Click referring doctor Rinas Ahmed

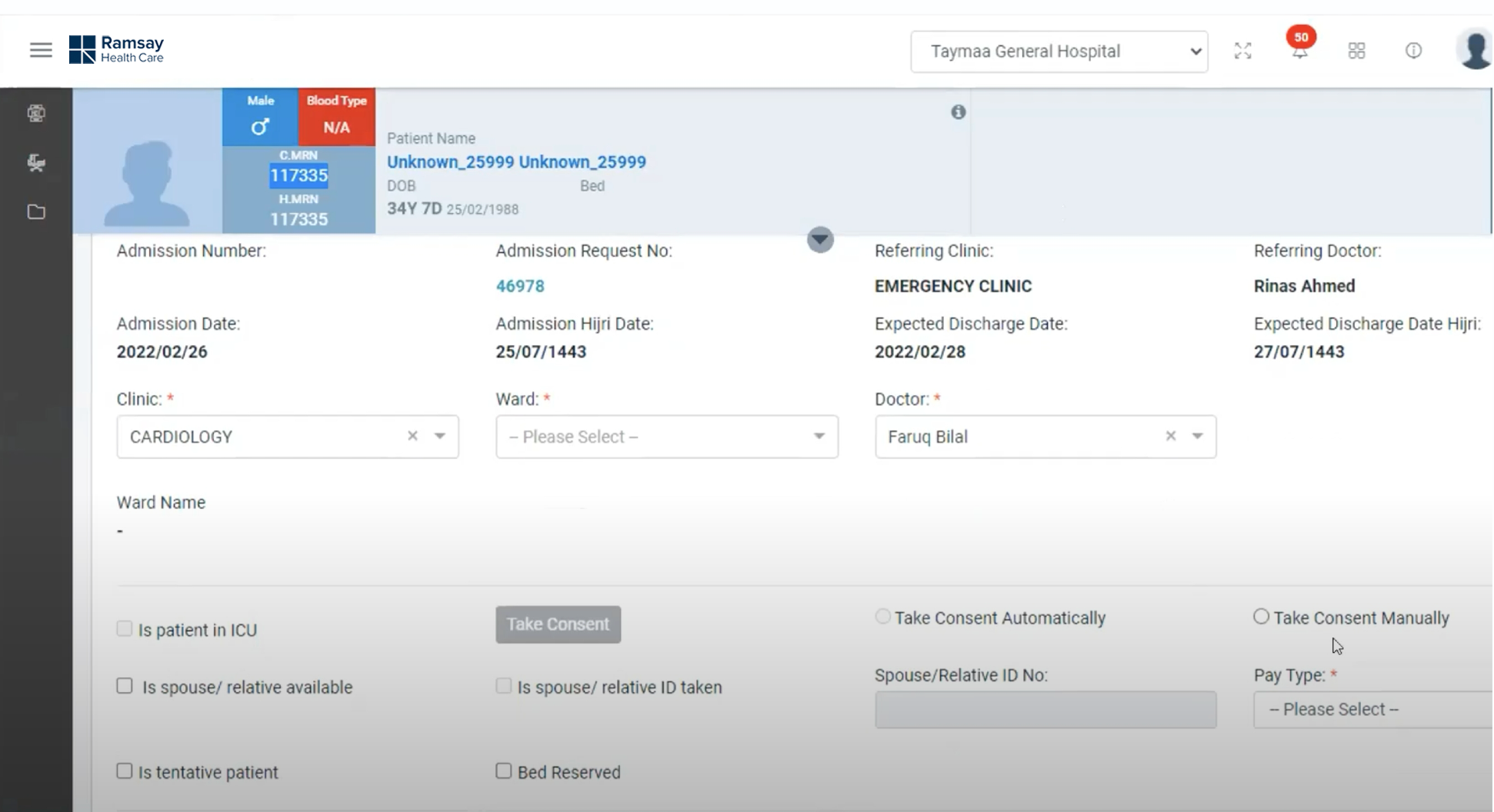1304,286
